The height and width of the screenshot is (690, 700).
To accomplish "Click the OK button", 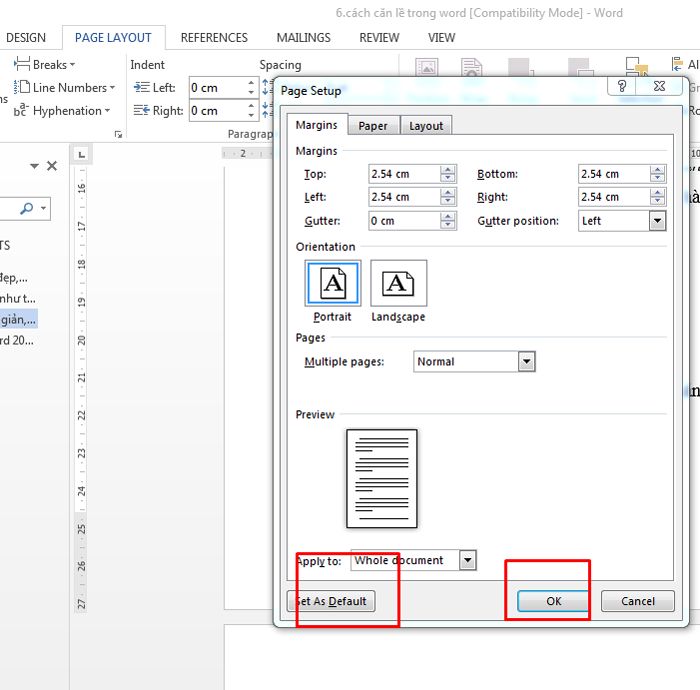I will pos(554,601).
